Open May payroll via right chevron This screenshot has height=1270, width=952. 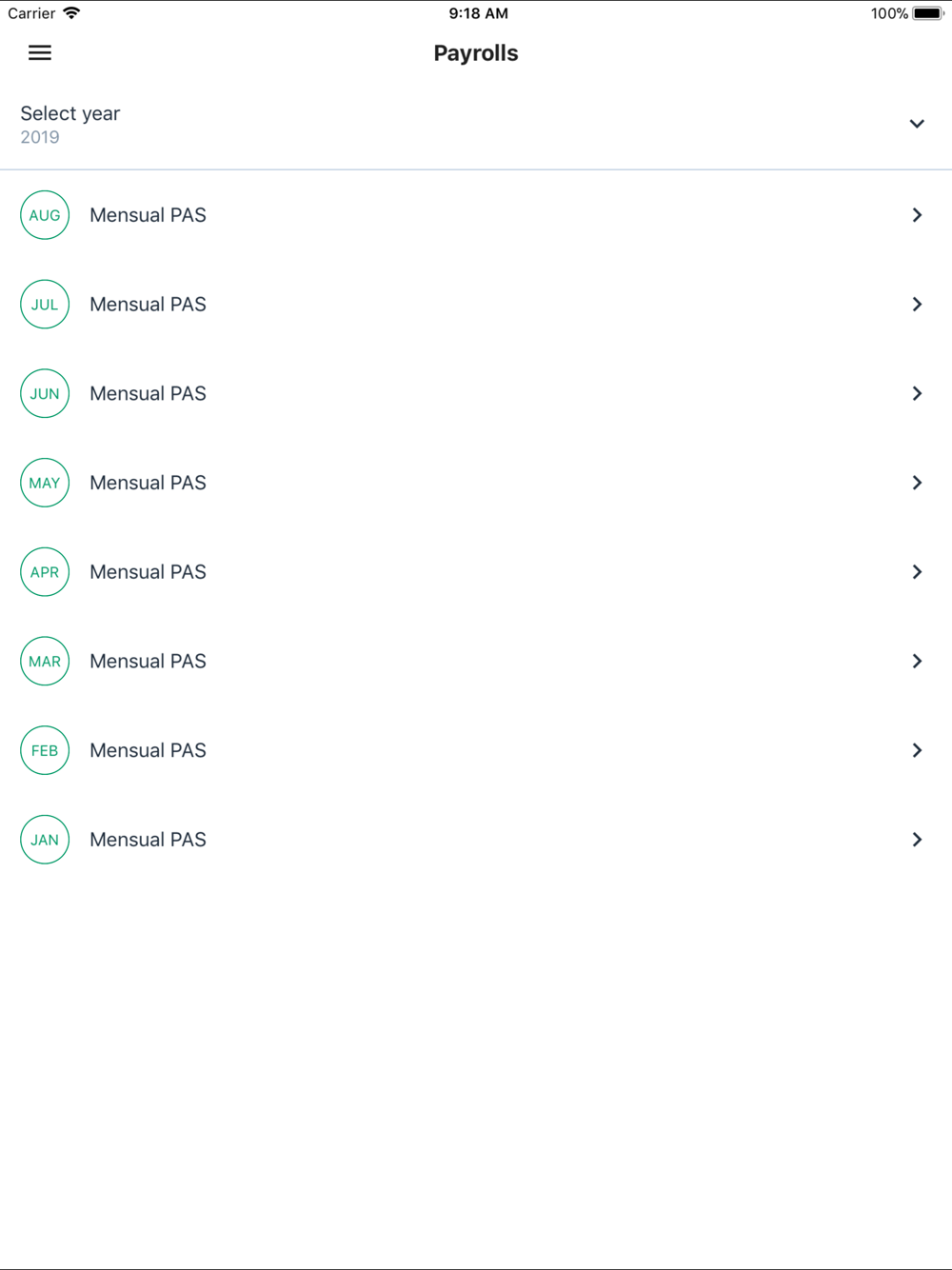[x=917, y=483]
